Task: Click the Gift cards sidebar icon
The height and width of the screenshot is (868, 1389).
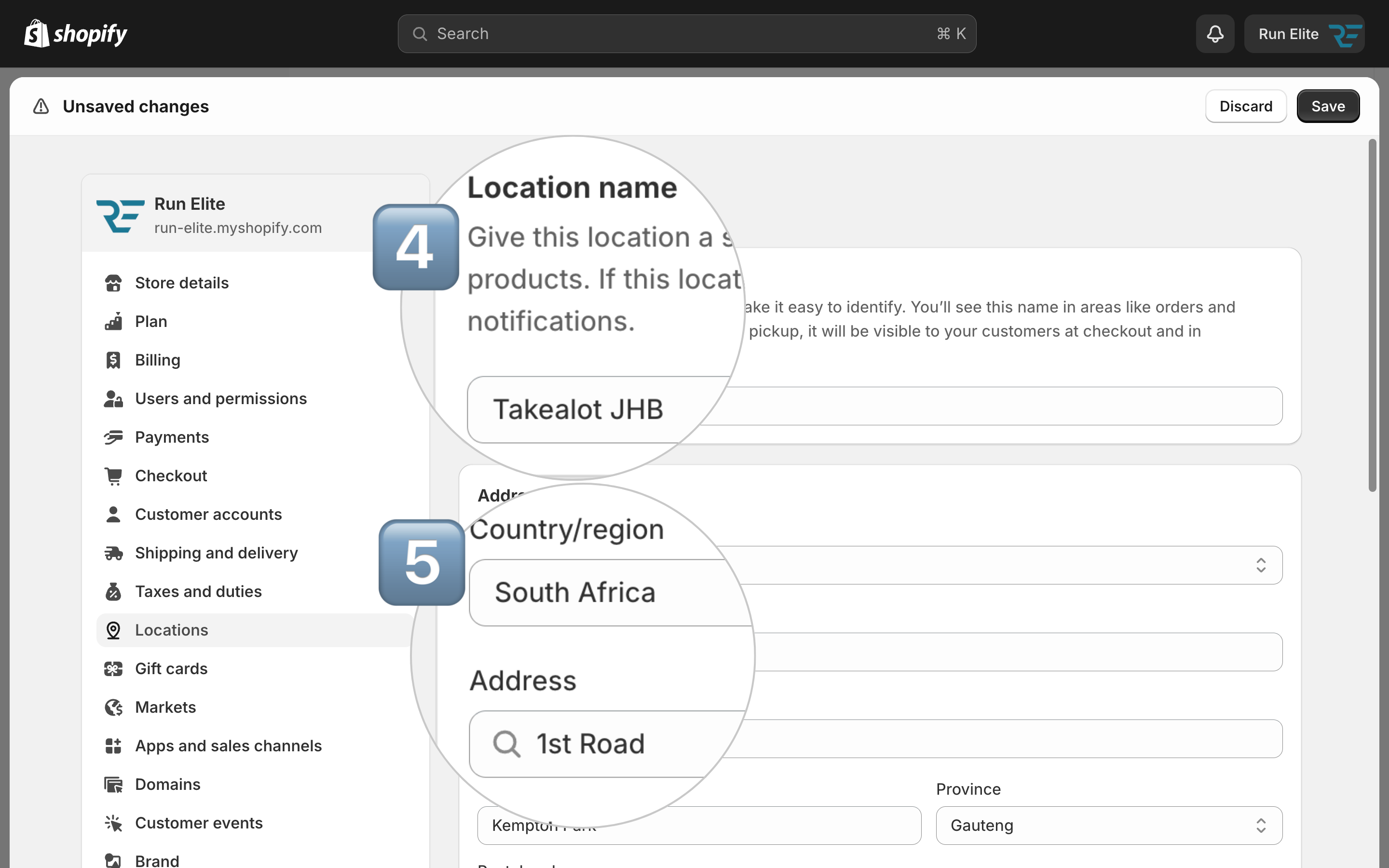Action: (113, 669)
